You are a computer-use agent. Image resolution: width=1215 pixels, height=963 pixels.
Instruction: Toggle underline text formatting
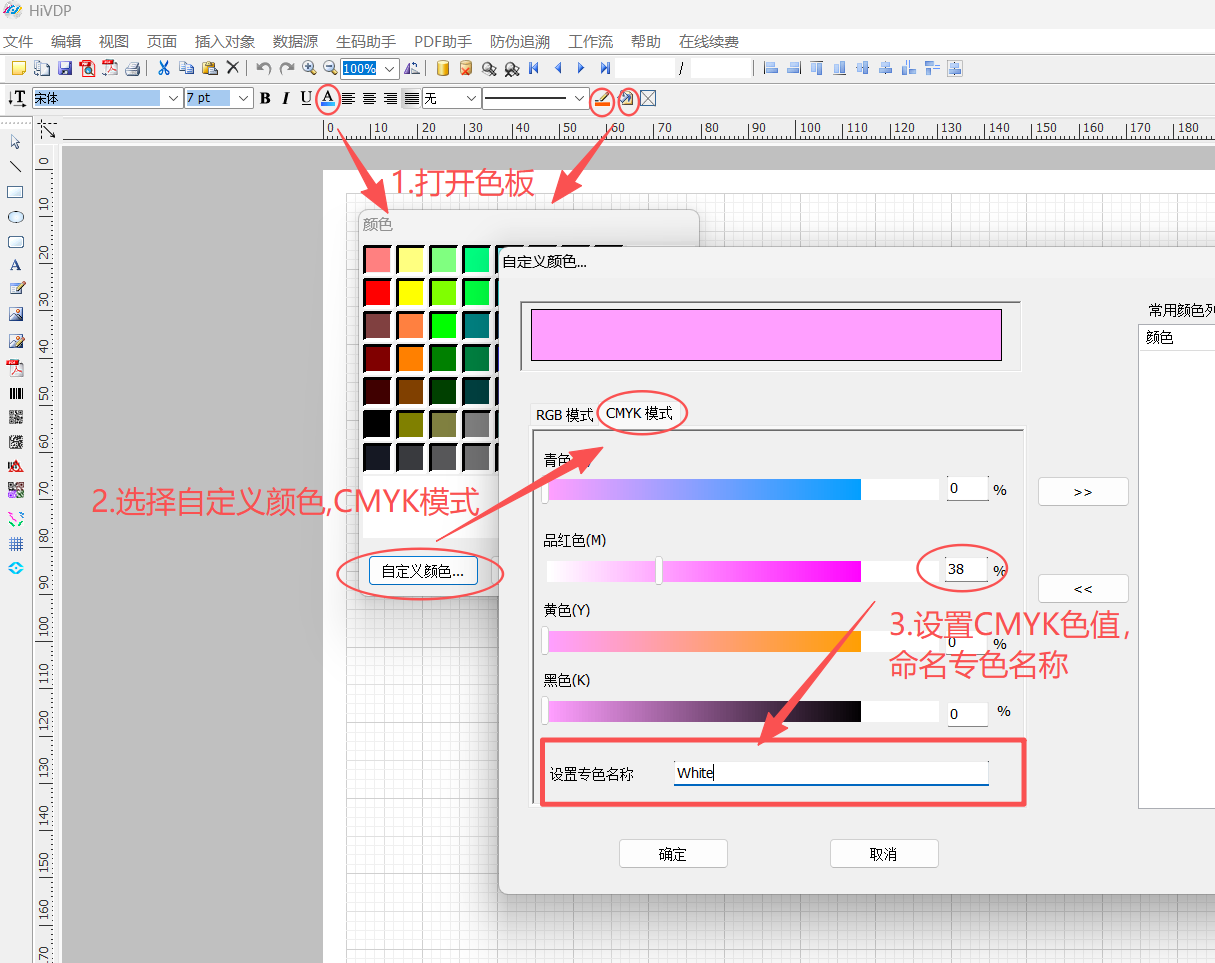306,98
